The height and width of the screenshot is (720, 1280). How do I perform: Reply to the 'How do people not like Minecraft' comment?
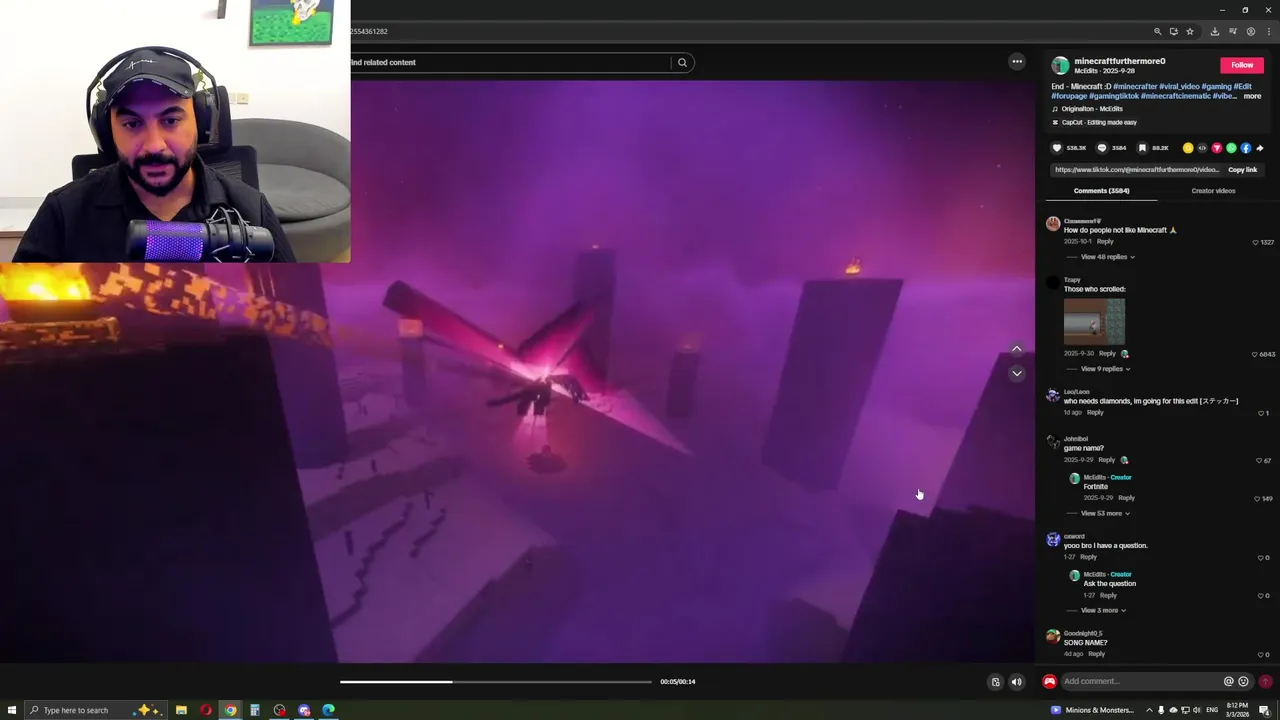click(1105, 242)
